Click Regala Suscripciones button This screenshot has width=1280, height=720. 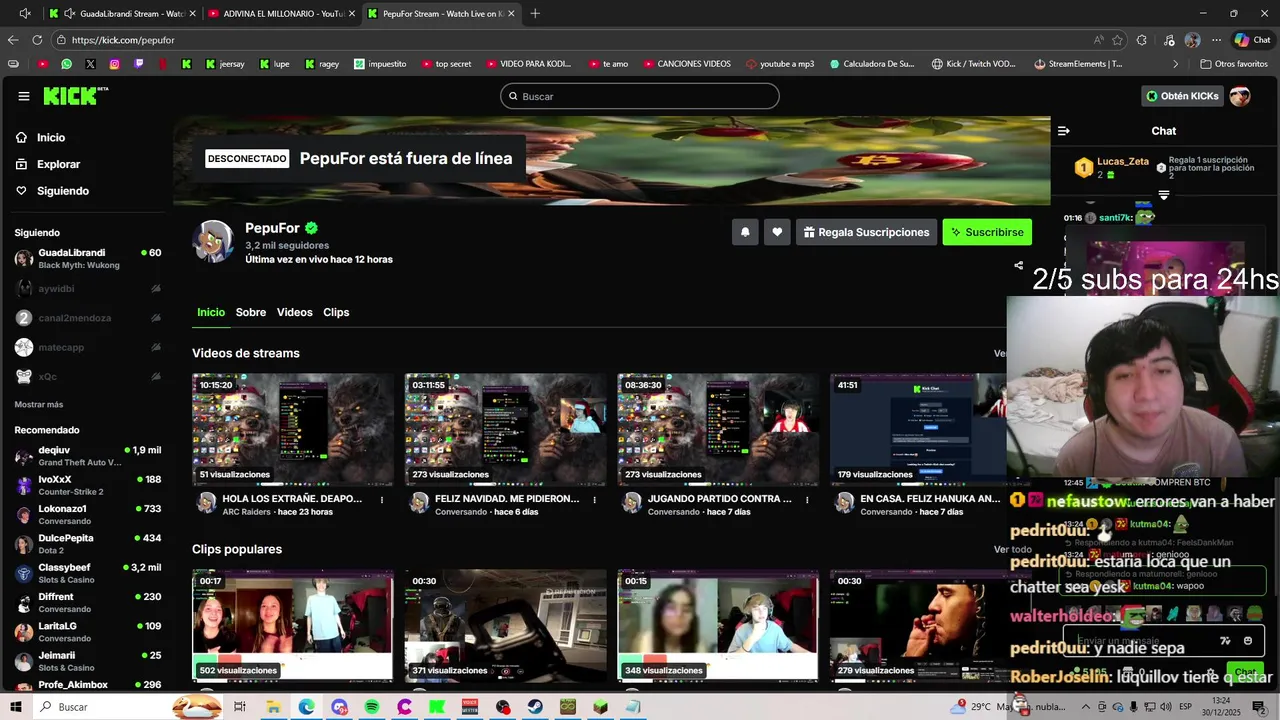866,232
